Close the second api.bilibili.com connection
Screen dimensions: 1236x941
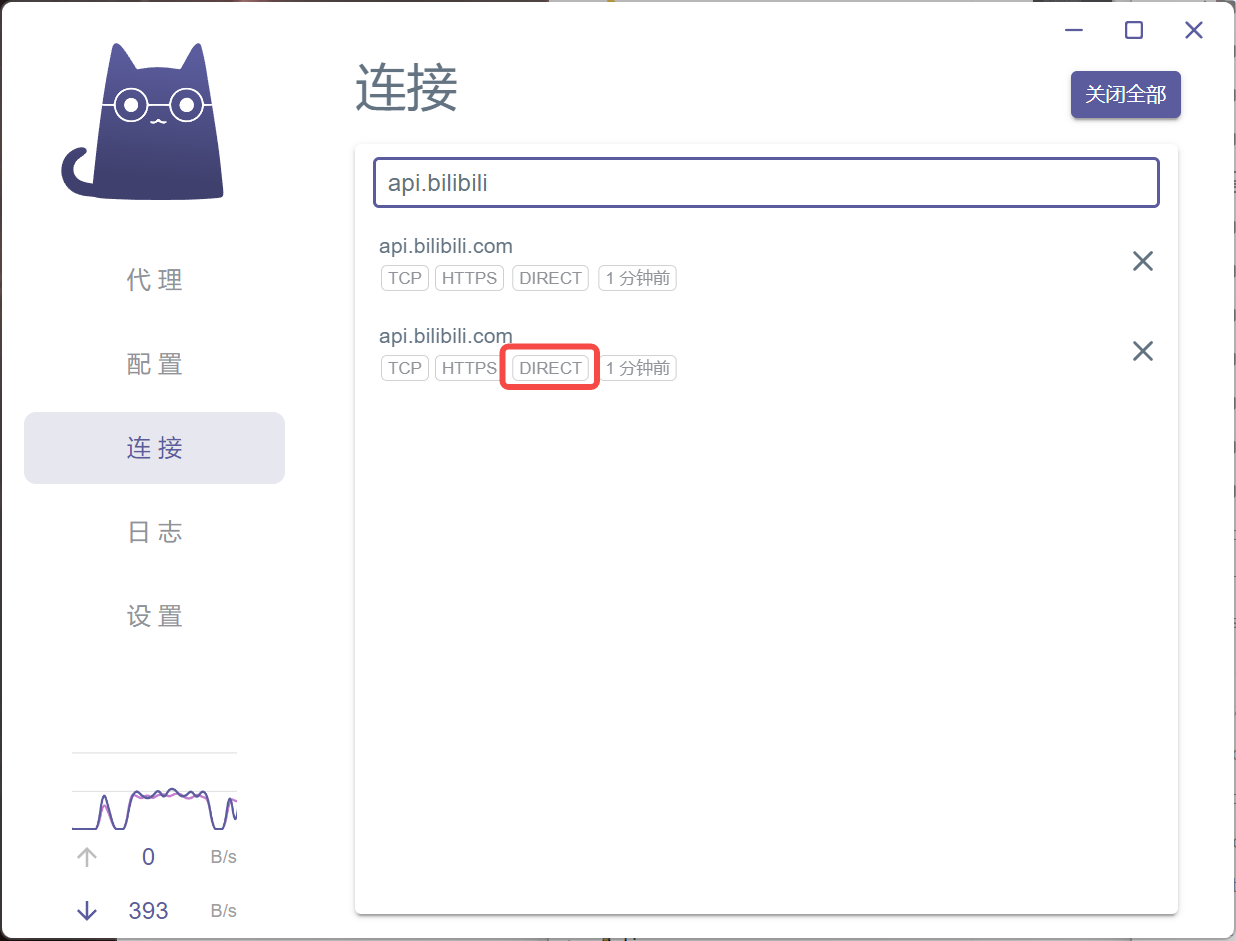pyautogui.click(x=1143, y=351)
